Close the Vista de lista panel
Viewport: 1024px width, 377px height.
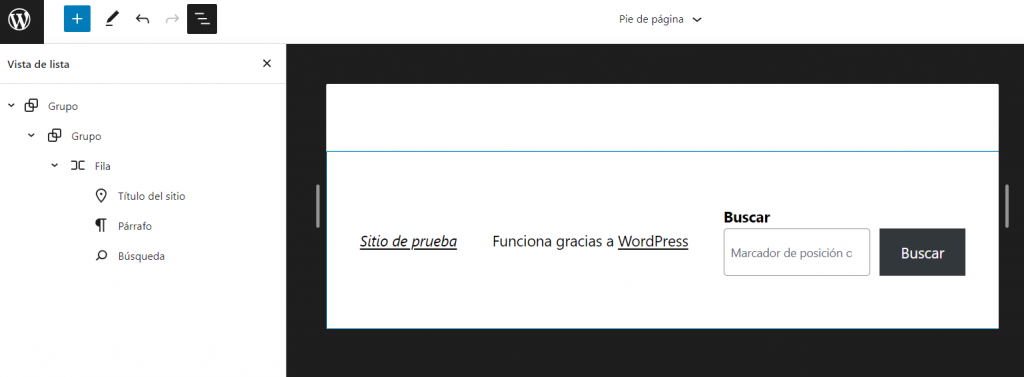266,63
